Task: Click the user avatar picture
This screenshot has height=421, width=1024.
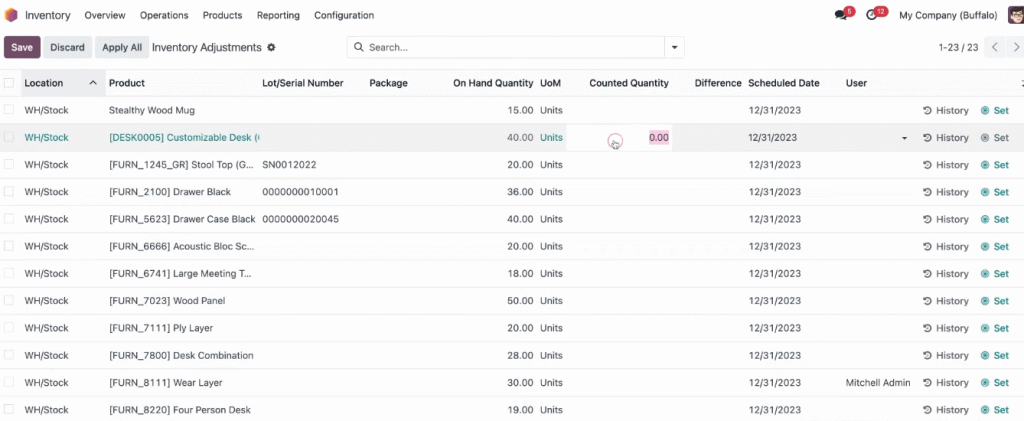Action: (x=1016, y=15)
